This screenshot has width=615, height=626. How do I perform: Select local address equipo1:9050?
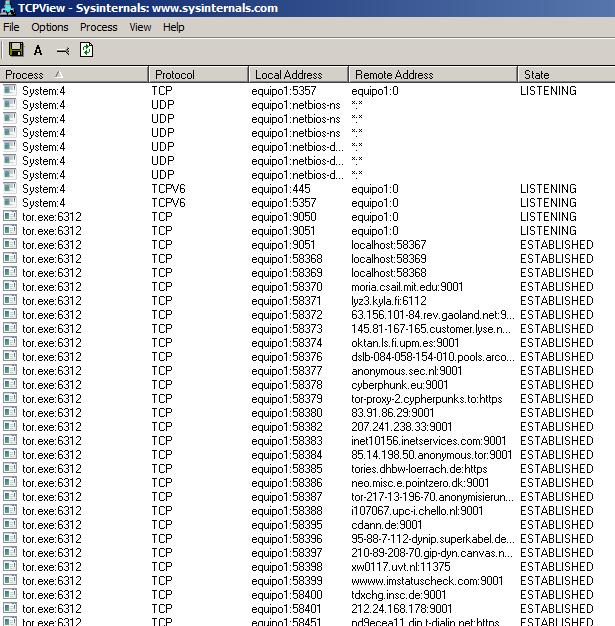click(x=284, y=217)
